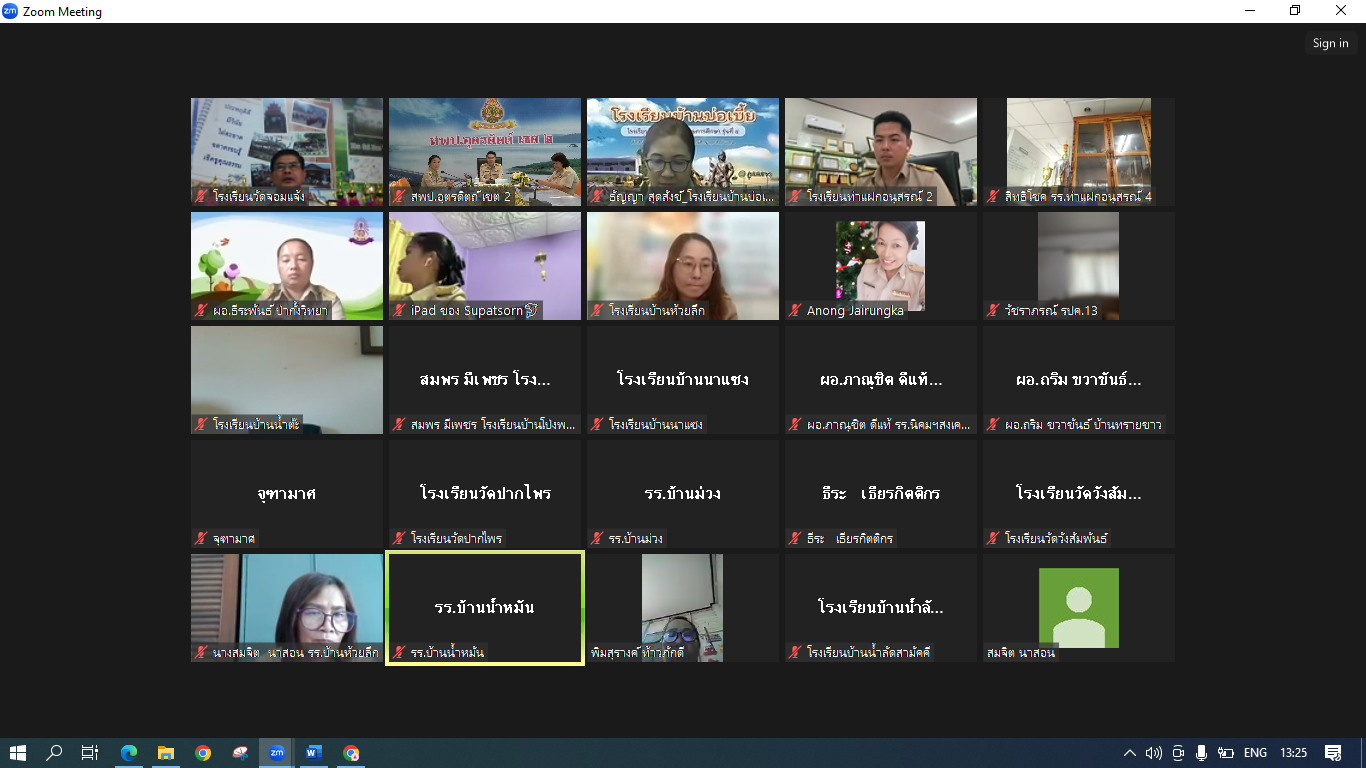Click the จุฑามาศ participant tile
1366x768 pixels.
[286, 493]
